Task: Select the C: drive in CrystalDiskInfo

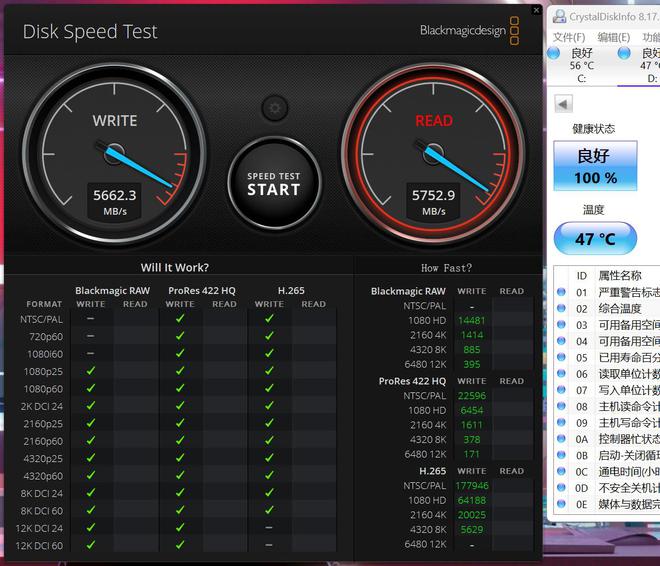Action: click(582, 65)
